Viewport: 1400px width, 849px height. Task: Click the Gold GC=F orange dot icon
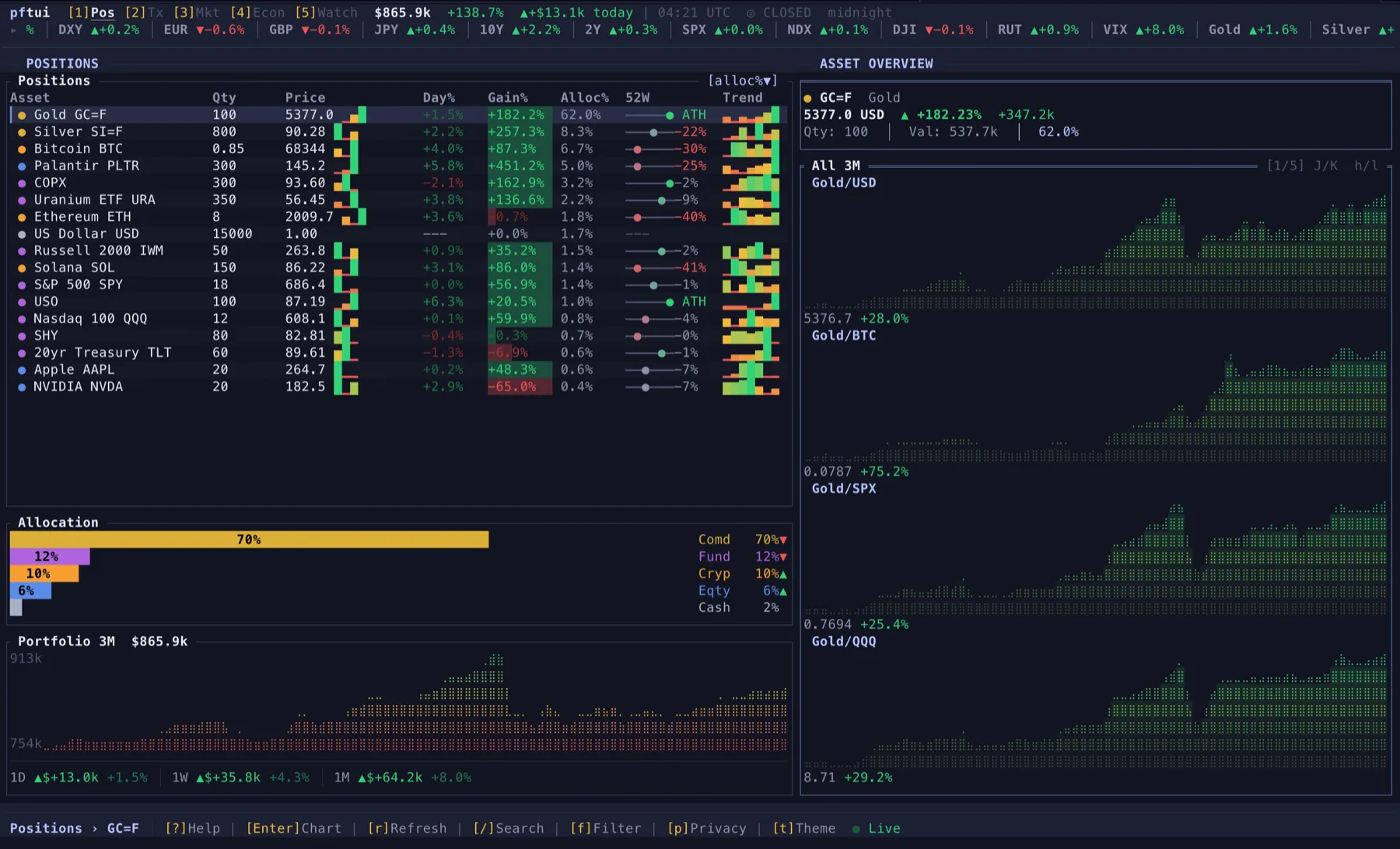pos(22,115)
